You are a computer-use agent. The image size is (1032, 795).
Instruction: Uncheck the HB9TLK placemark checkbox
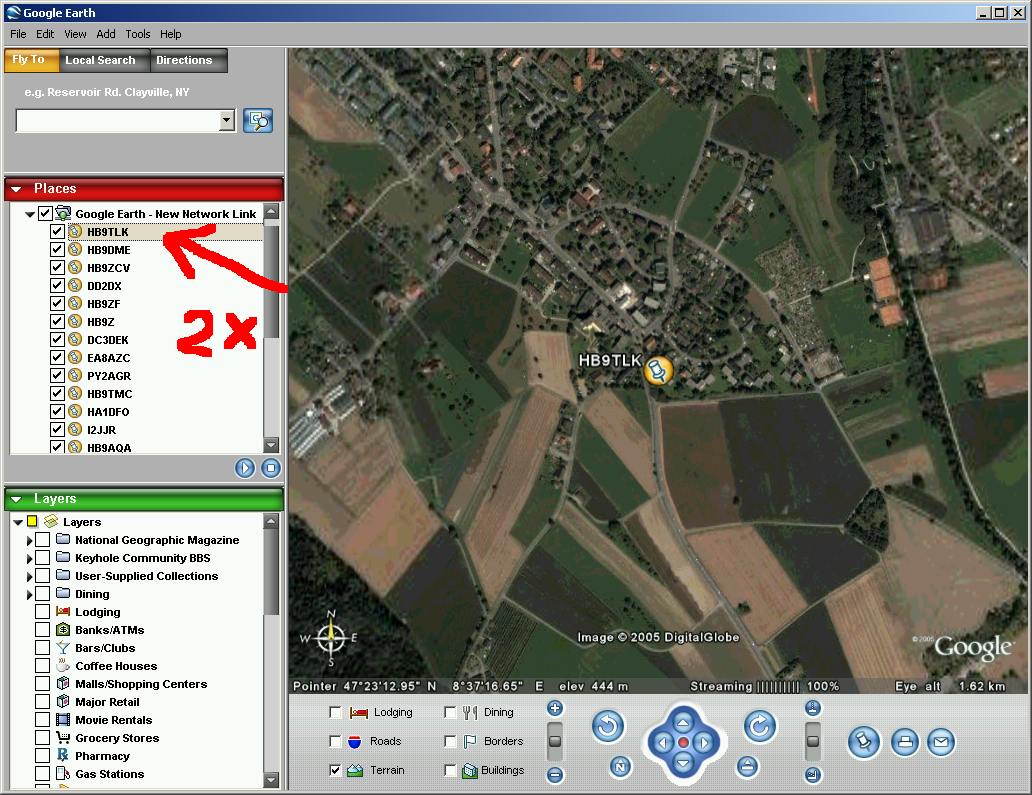tap(57, 232)
